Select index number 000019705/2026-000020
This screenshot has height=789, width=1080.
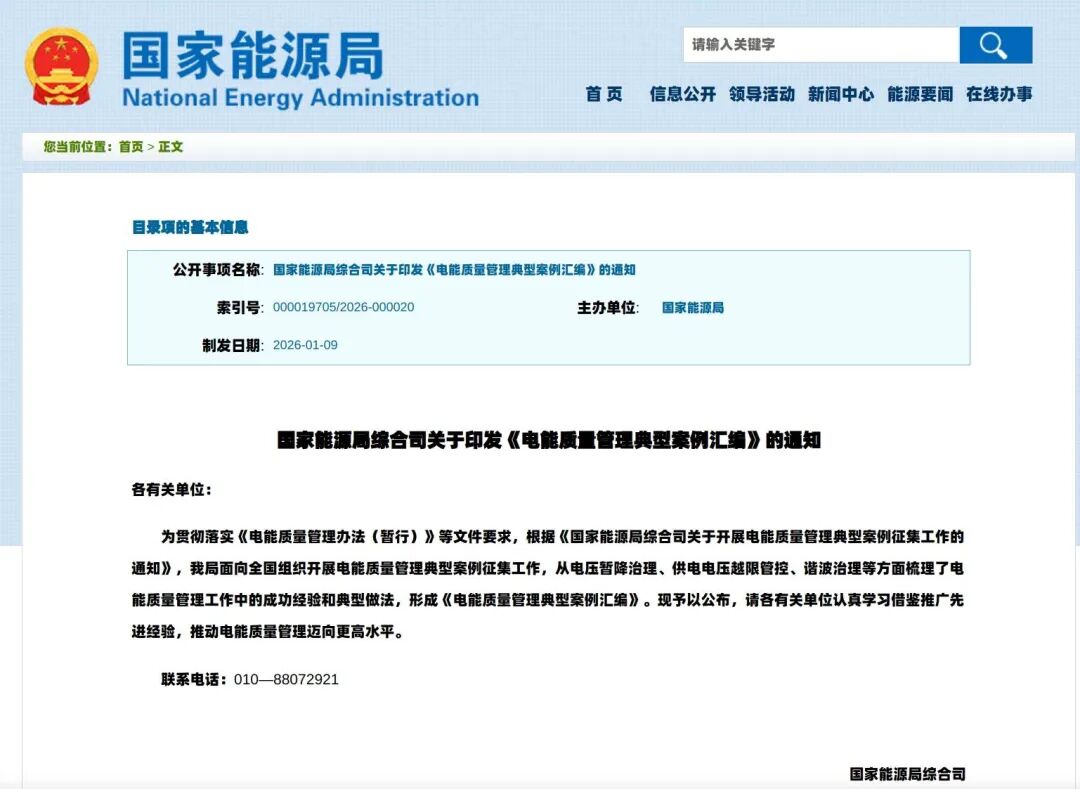point(344,307)
